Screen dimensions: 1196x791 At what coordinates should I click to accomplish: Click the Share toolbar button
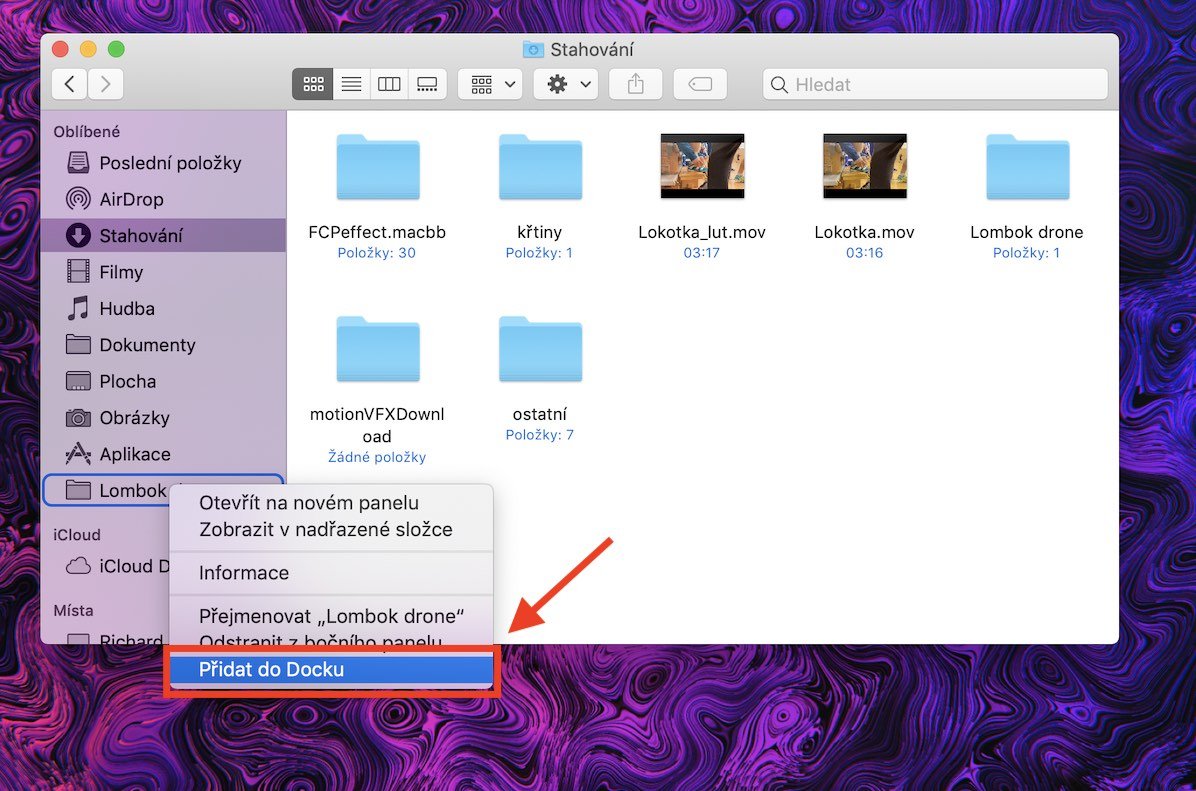tap(635, 84)
